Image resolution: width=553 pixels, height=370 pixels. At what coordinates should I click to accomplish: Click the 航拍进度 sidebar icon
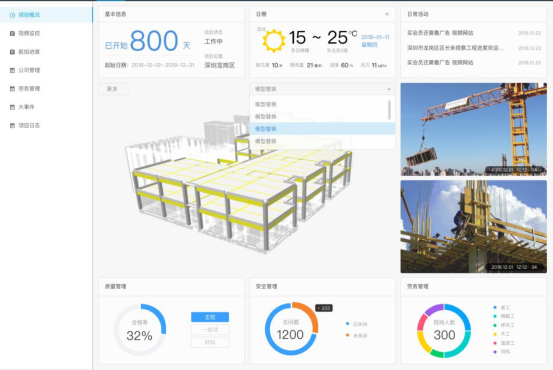[12, 51]
